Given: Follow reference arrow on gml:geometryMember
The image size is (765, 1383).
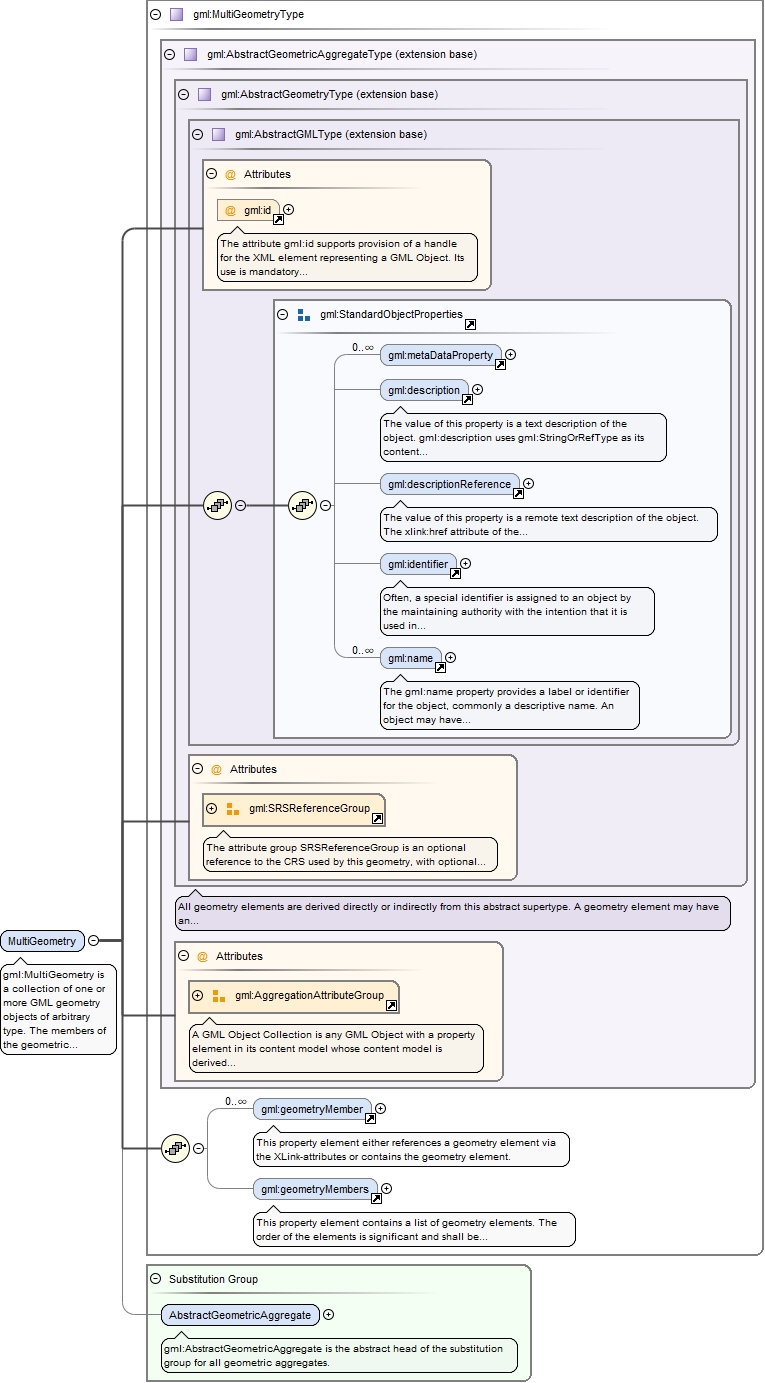Looking at the screenshot, I should tap(370, 1118).
